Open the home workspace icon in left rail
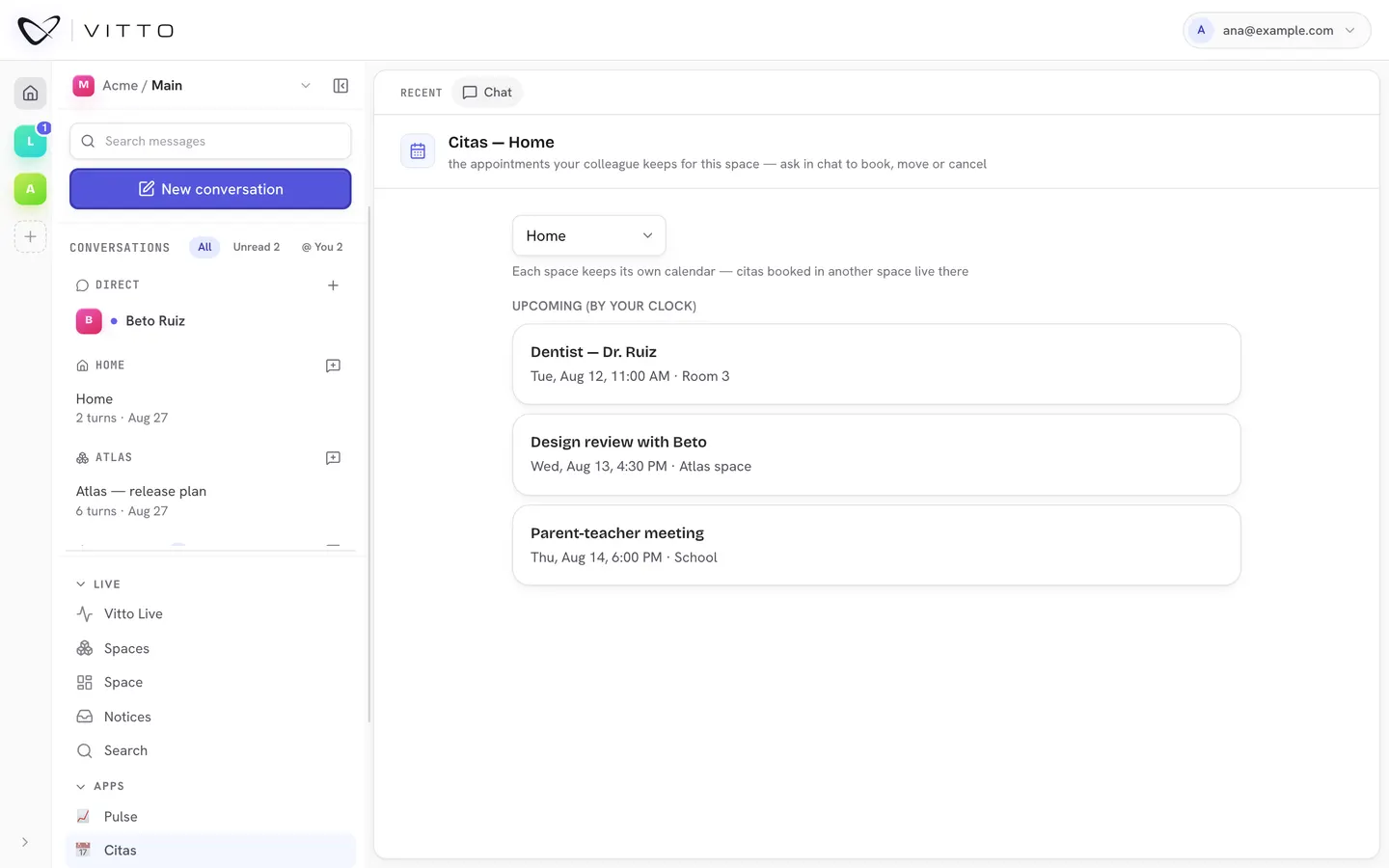Screen dimensions: 1389x868 click(x=30, y=94)
